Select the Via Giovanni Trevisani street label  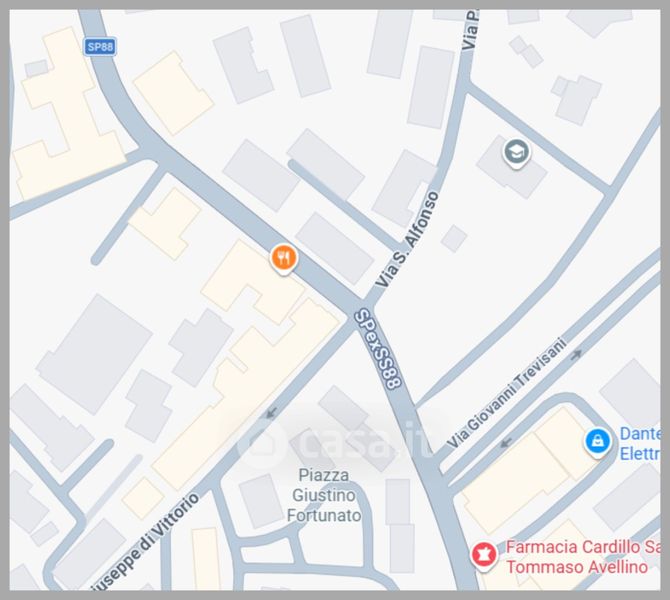pyautogui.click(x=507, y=393)
